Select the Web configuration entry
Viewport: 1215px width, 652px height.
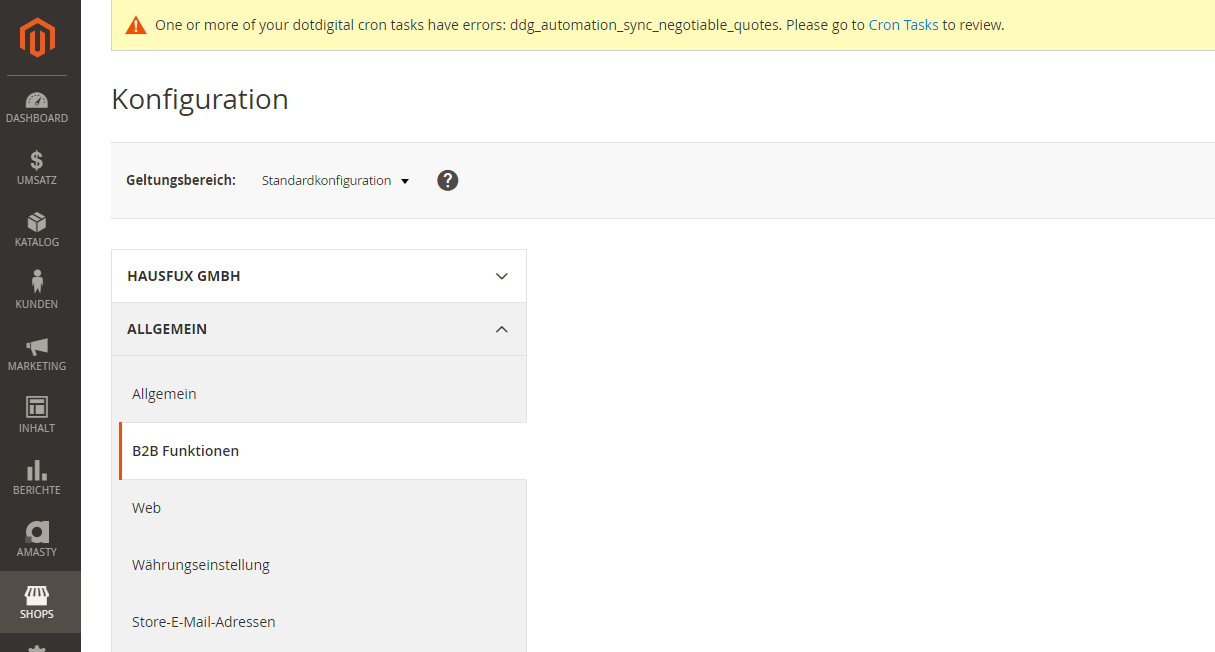[x=146, y=507]
